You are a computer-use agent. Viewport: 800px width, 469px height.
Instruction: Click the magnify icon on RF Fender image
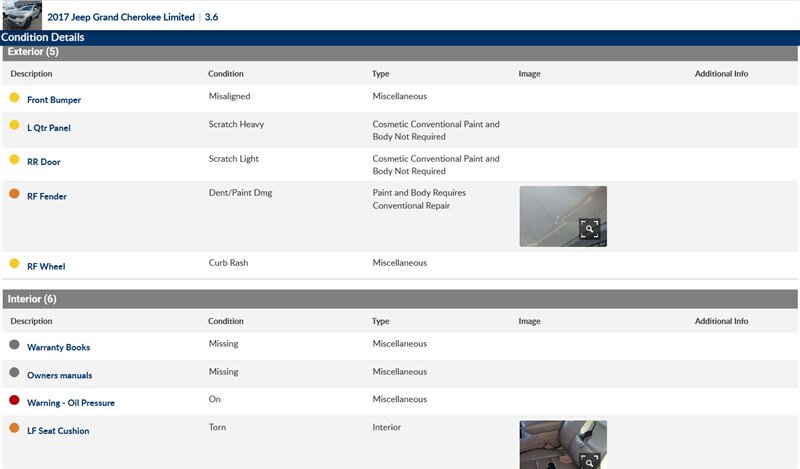[590, 229]
